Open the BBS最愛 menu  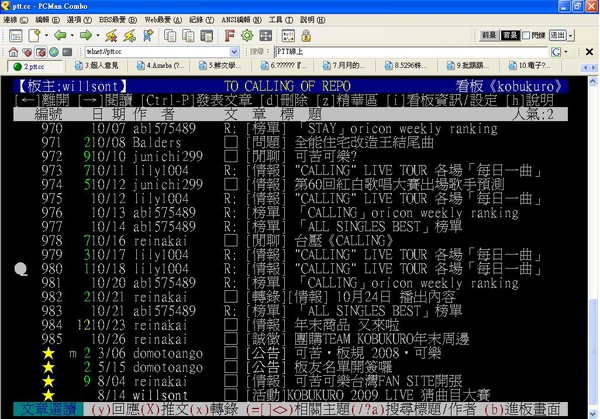pos(118,20)
